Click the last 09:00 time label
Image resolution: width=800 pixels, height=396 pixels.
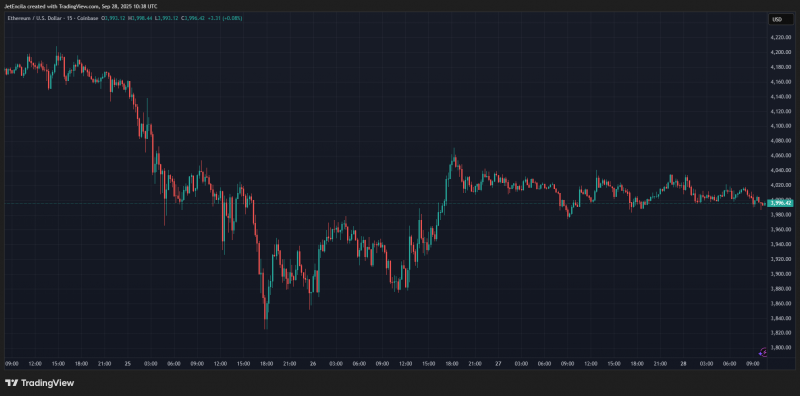click(x=753, y=364)
